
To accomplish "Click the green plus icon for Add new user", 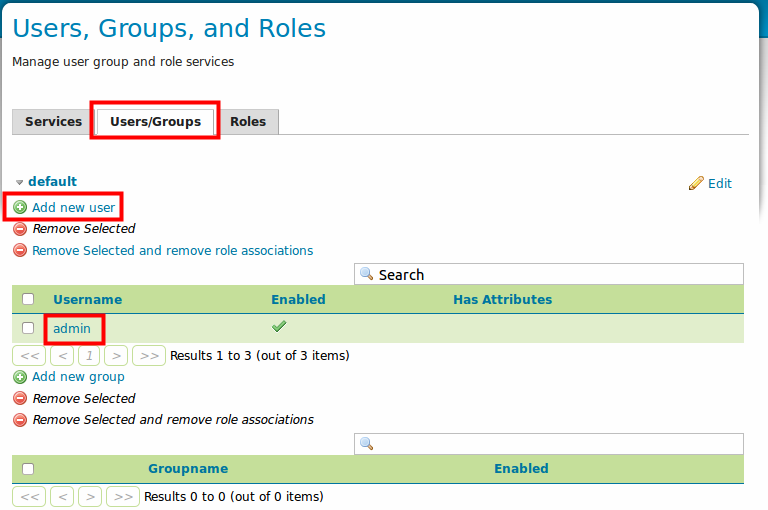I will [20, 207].
